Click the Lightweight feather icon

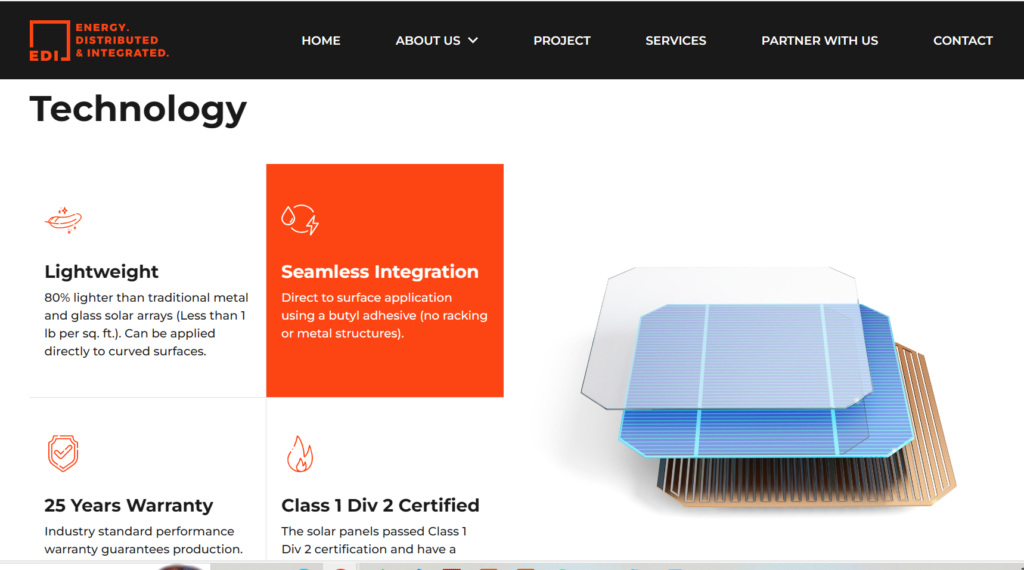(63, 220)
